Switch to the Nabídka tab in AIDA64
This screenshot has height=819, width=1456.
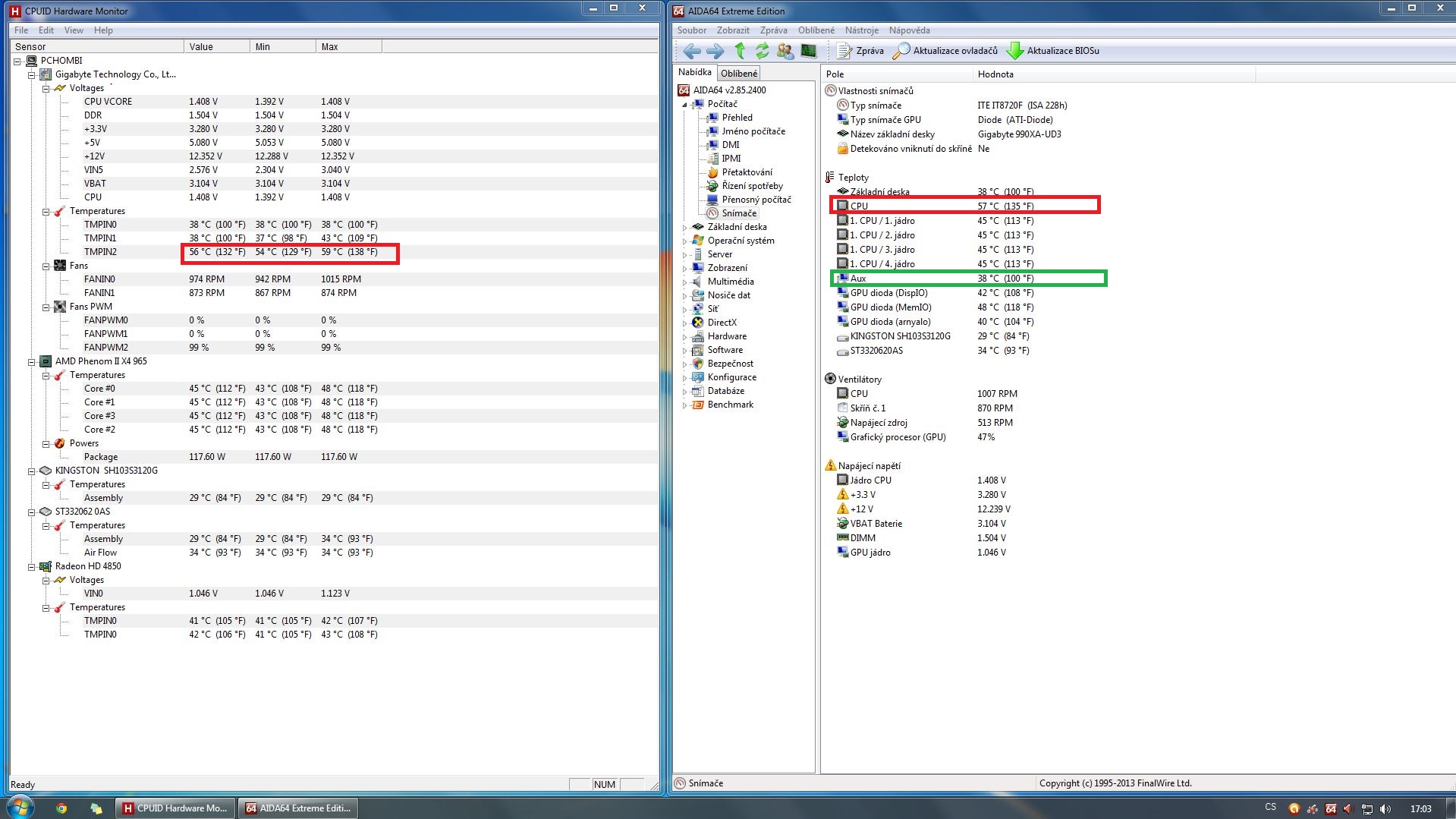tap(695, 72)
